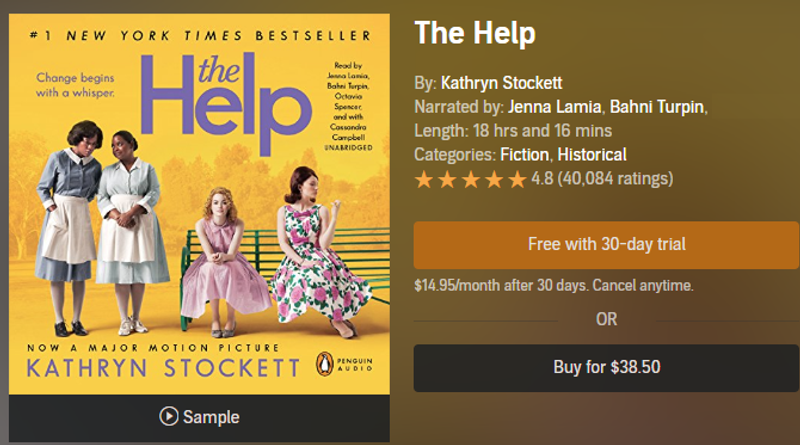The image size is (800, 445).
Task: Click the Sample text label
Action: (x=210, y=417)
